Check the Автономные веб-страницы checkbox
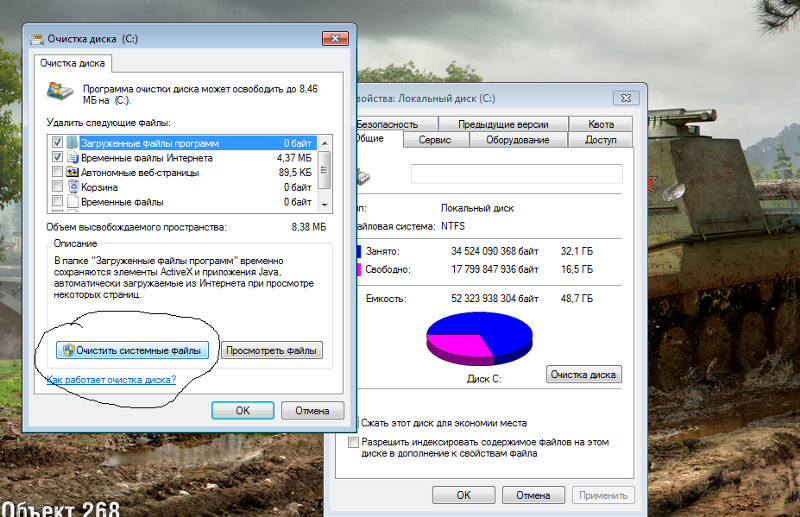 (57, 172)
